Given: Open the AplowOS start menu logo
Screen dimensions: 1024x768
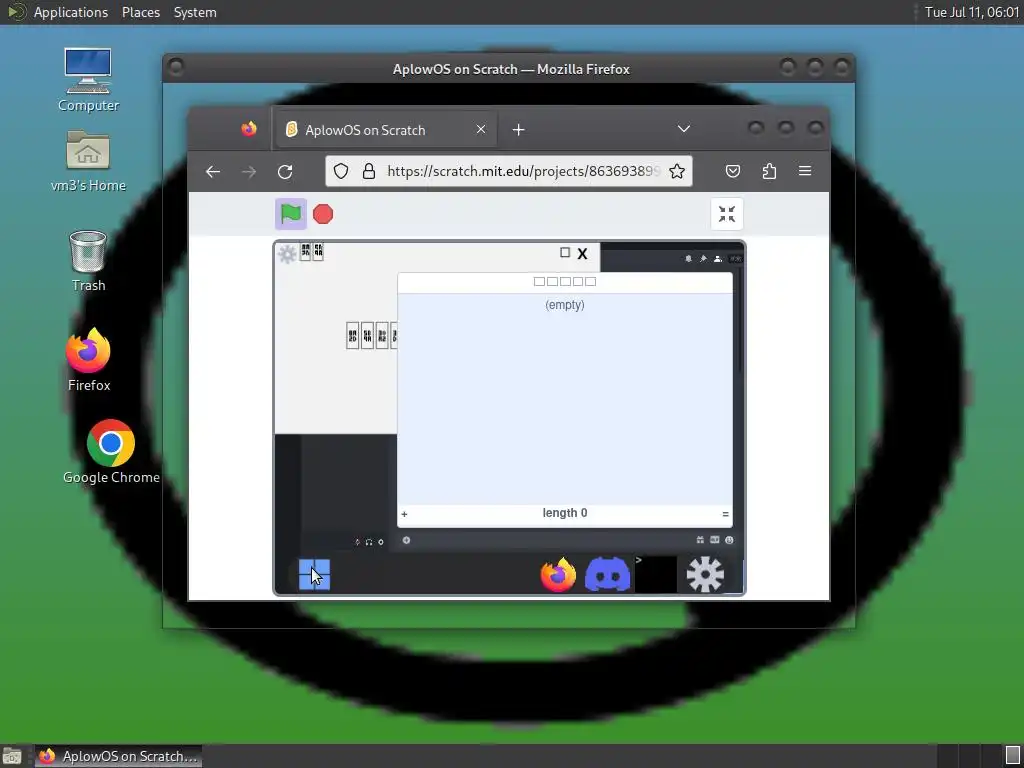Looking at the screenshot, I should point(314,575).
